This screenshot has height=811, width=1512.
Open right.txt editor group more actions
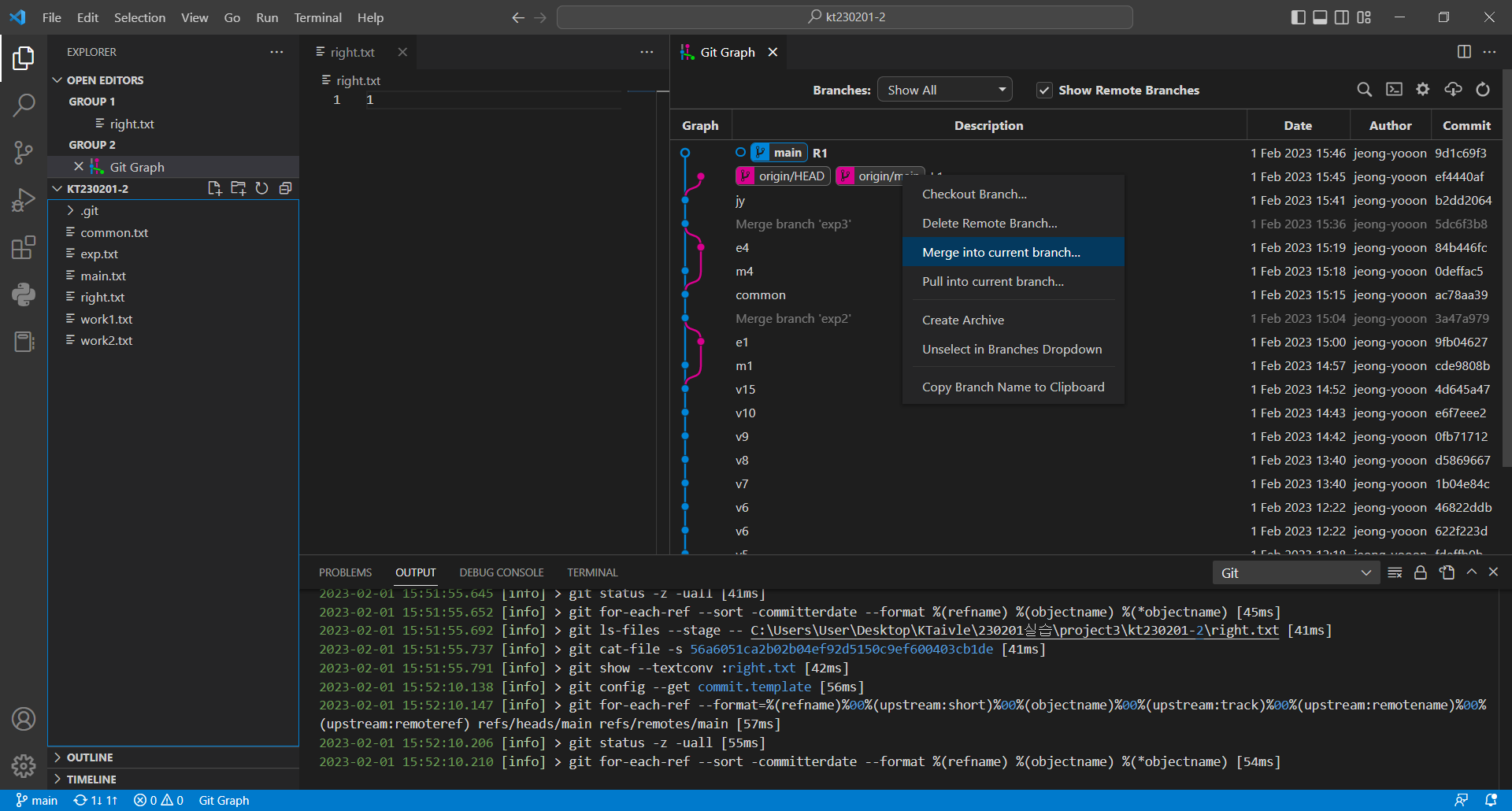[x=647, y=52]
